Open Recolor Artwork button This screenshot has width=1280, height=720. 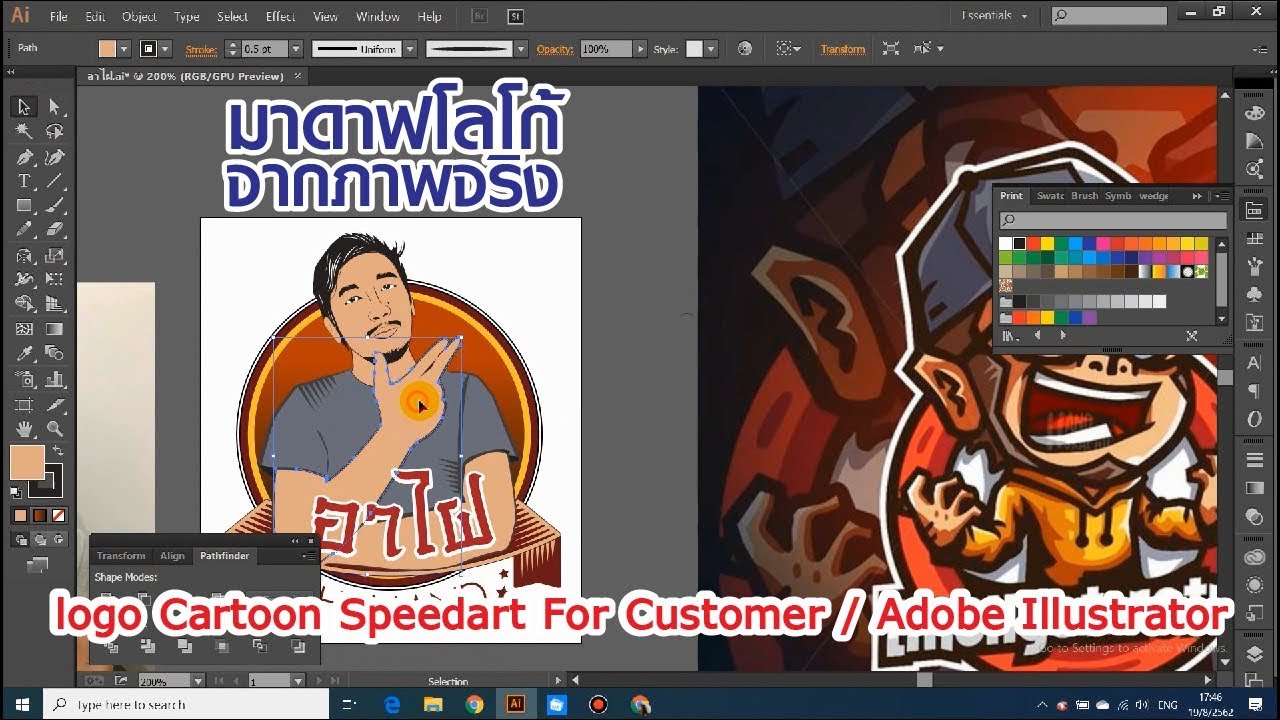(x=744, y=49)
